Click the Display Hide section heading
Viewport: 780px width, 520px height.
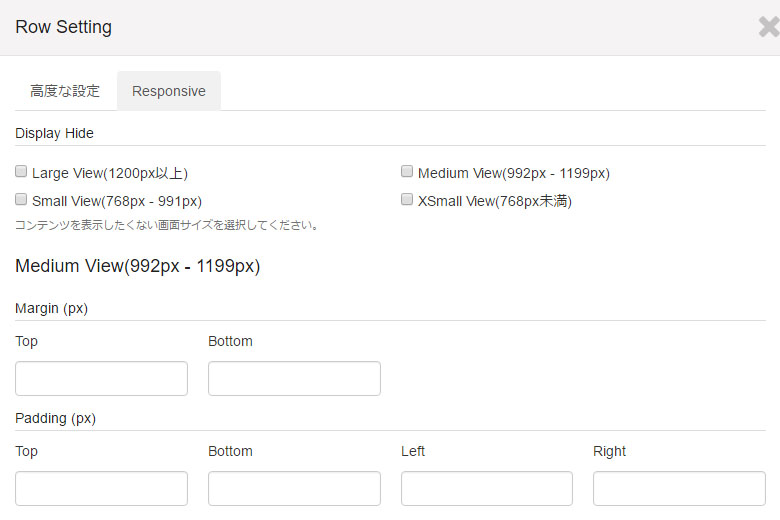[54, 133]
